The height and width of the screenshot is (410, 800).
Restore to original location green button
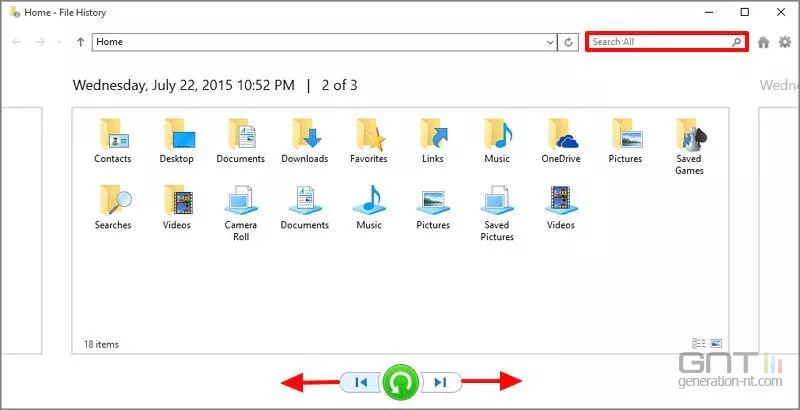coord(401,382)
